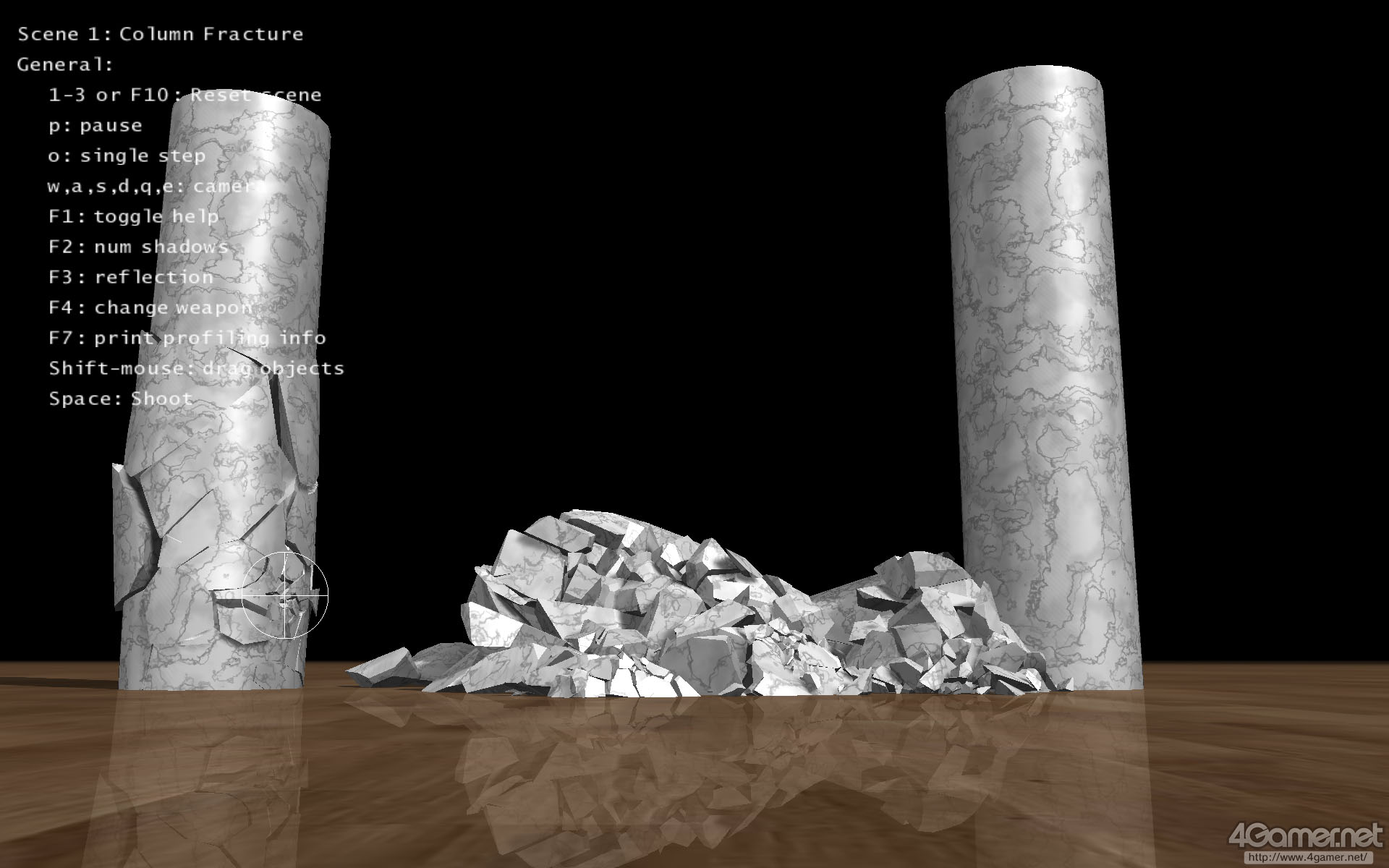Click the 'w,a,s,d,q,e: camera' line
The height and width of the screenshot is (868, 1389).
(156, 186)
